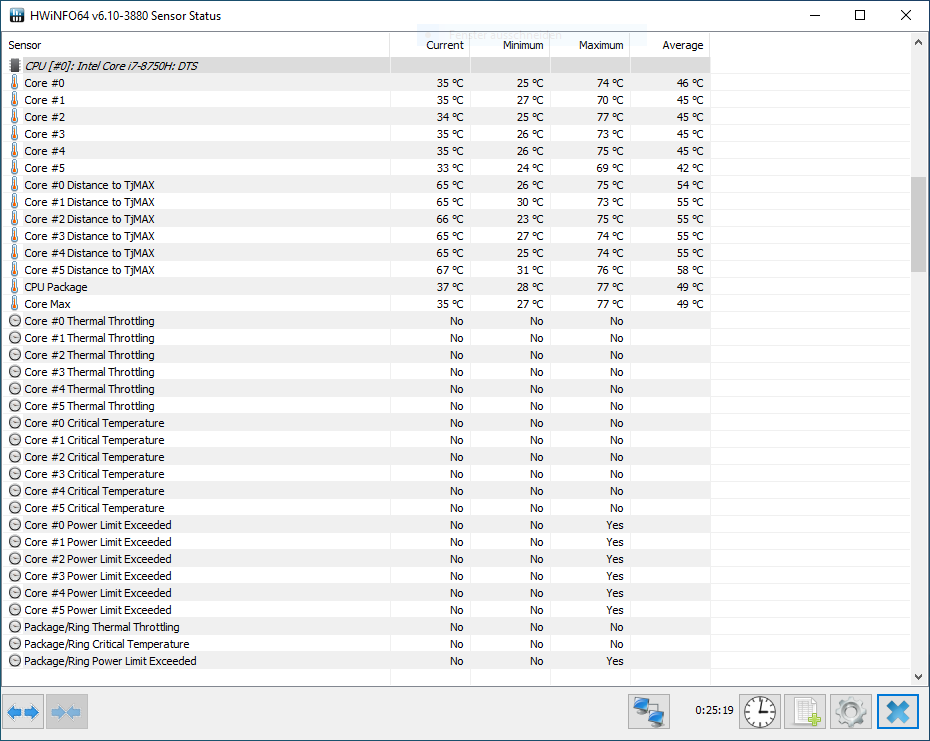The height and width of the screenshot is (741, 930).
Task: Click the Sensor column header
Action: (x=196, y=45)
